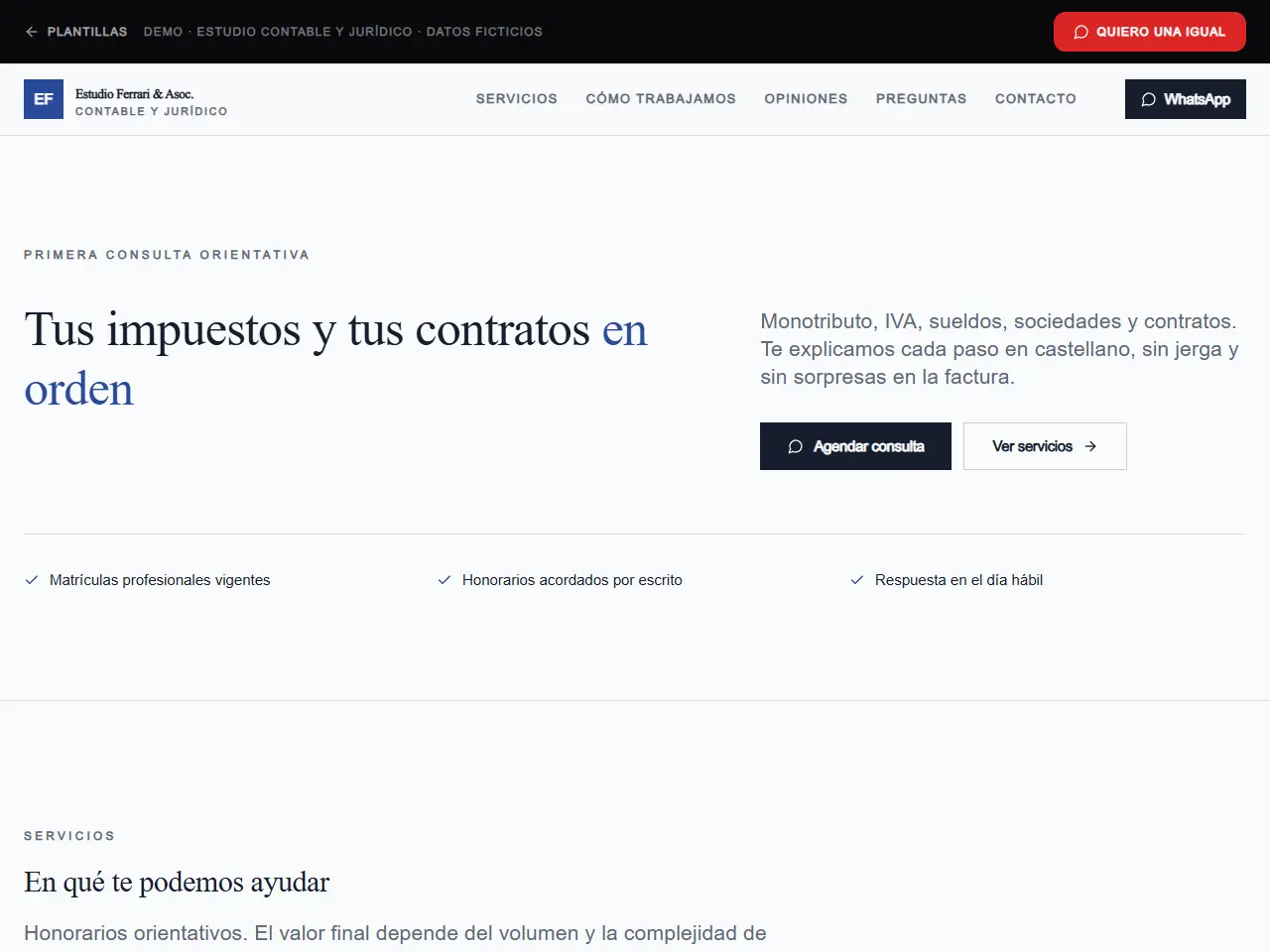Click the text Respuesta en el día hábil

click(x=958, y=580)
